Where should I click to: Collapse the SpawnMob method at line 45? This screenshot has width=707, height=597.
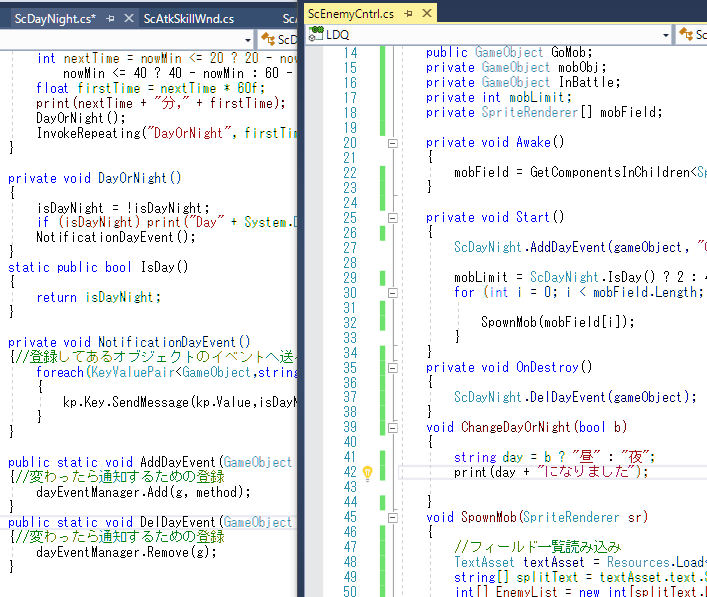click(x=393, y=518)
